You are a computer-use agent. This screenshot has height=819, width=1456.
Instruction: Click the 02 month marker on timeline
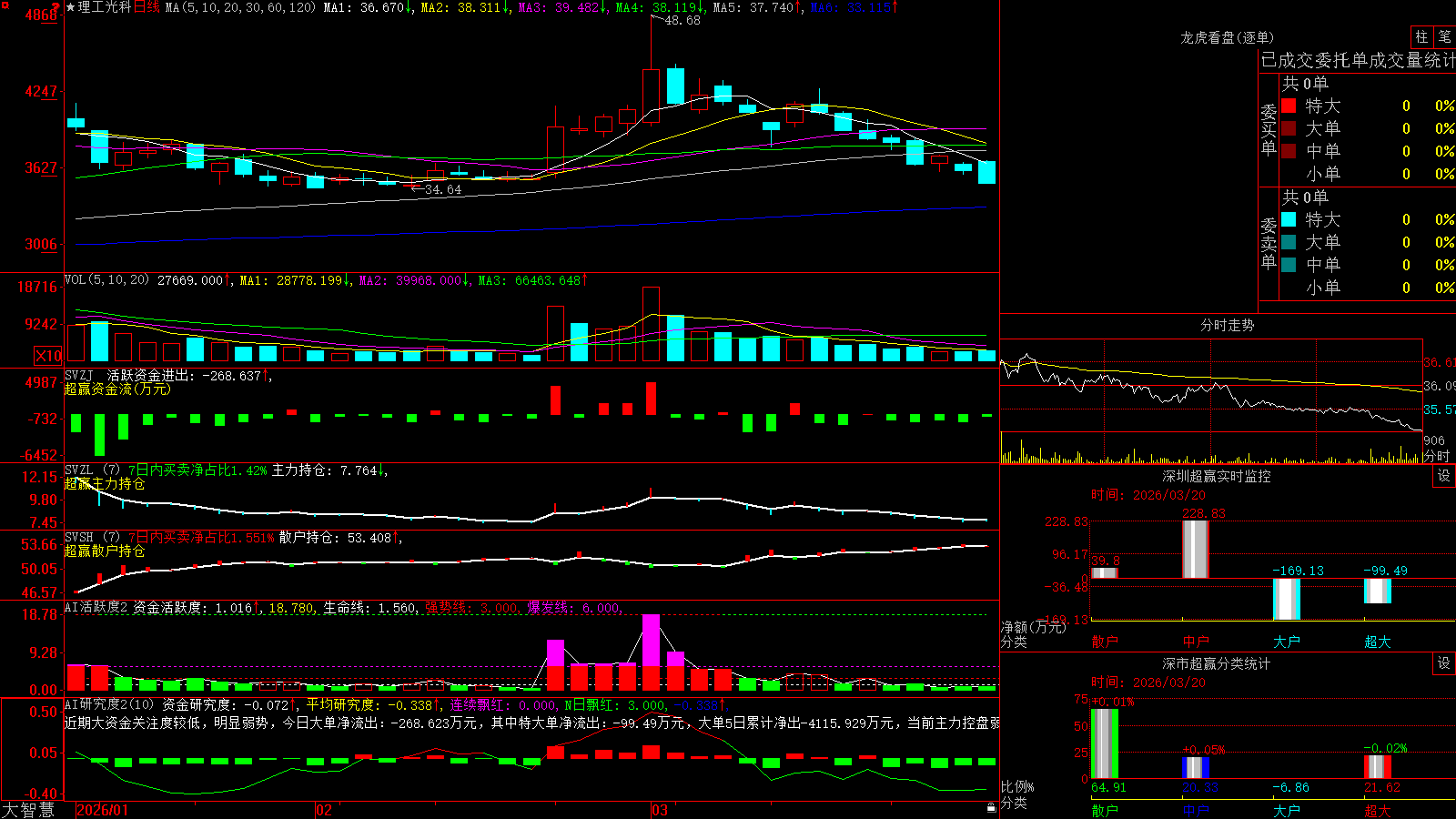pos(323,810)
